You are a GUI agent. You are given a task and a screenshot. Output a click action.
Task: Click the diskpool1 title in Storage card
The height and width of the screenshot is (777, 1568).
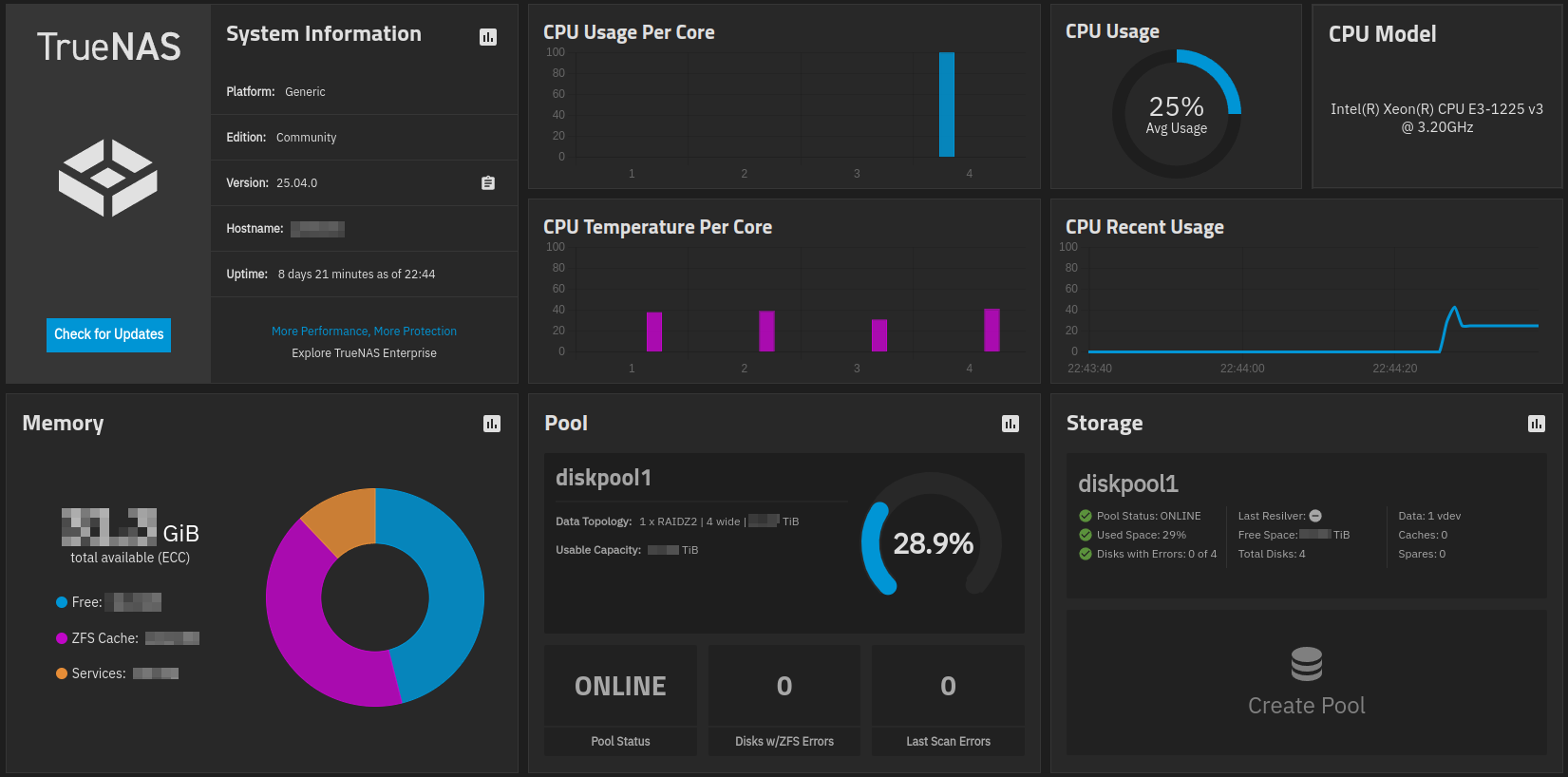[1128, 484]
